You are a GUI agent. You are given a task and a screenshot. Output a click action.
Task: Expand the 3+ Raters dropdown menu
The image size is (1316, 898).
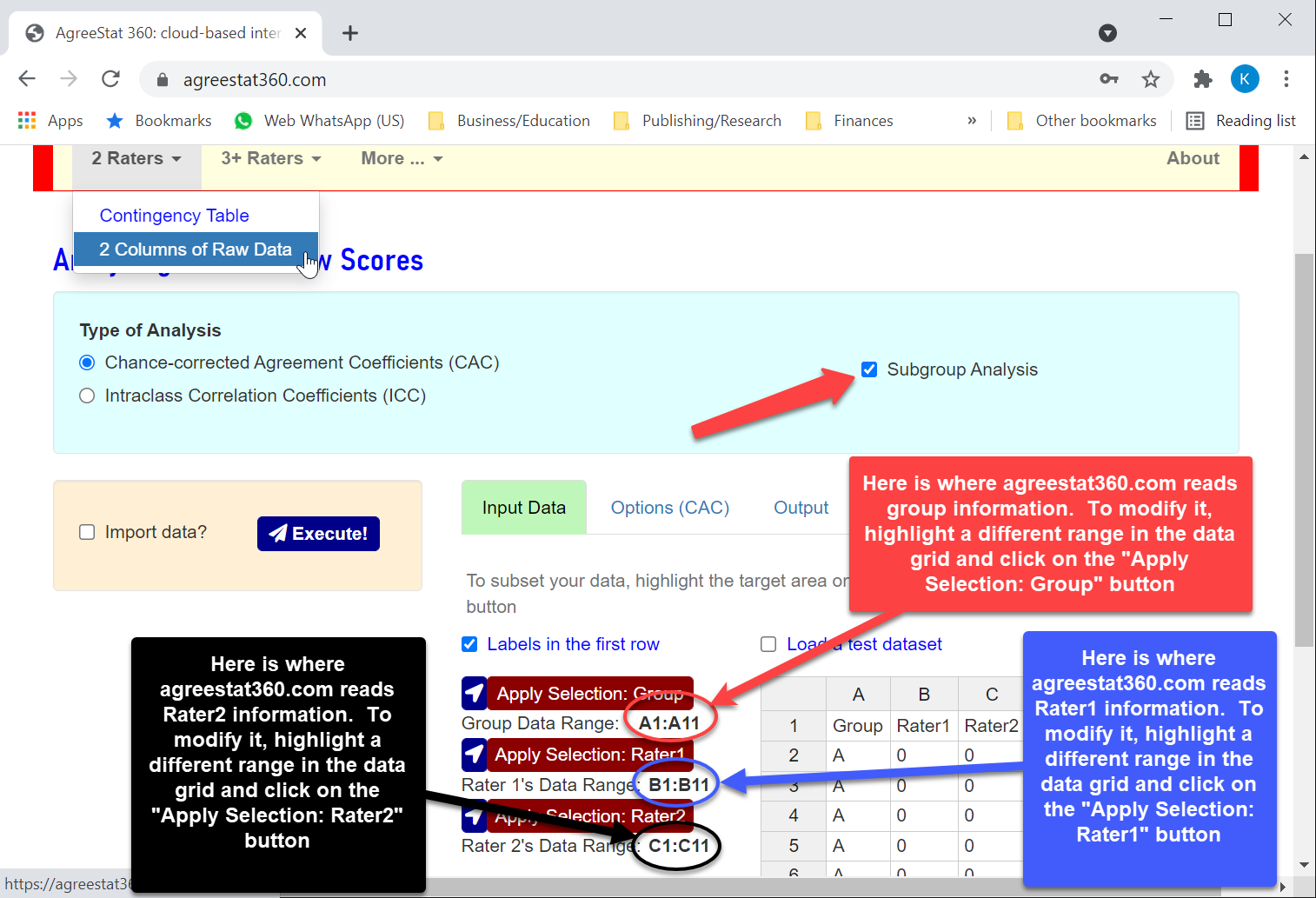click(x=271, y=158)
